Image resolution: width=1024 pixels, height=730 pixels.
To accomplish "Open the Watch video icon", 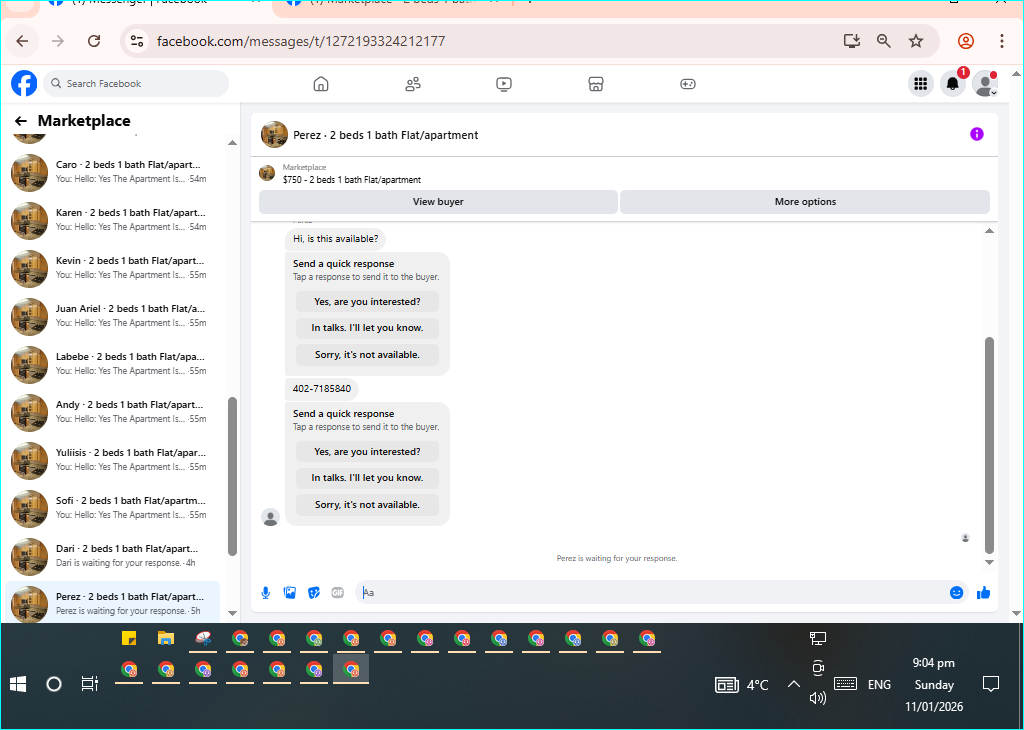I will (x=504, y=84).
